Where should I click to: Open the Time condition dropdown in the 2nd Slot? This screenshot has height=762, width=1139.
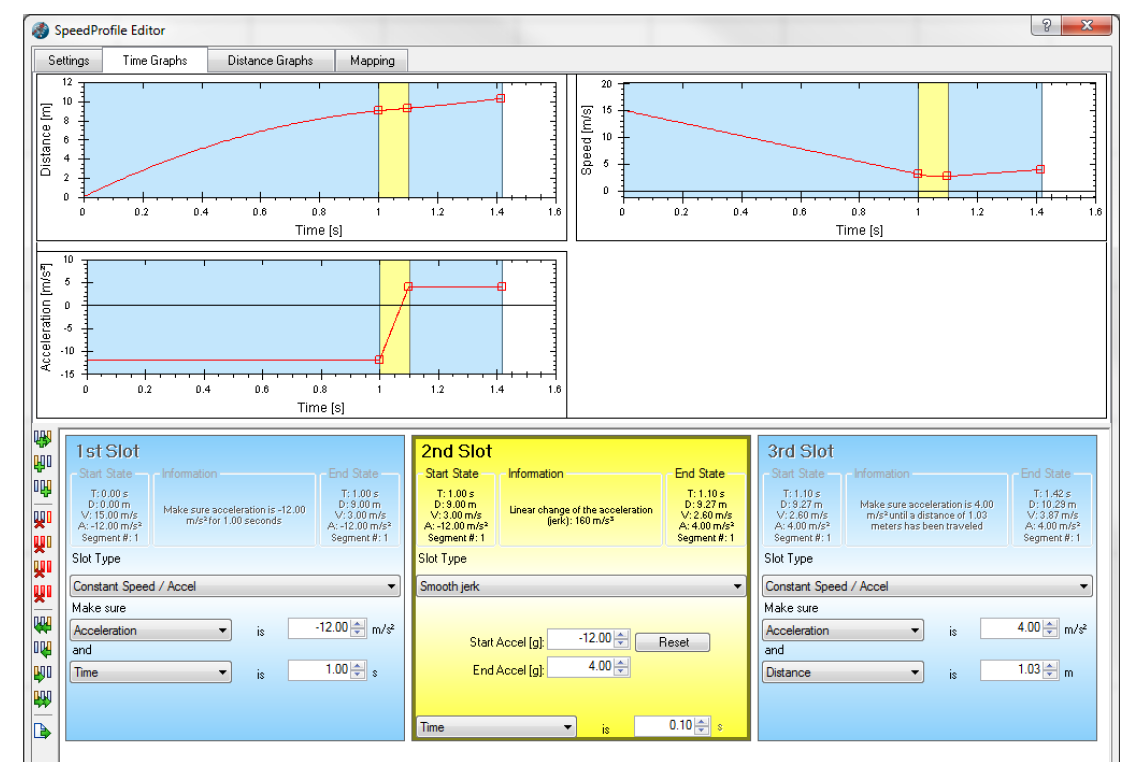[x=496, y=727]
